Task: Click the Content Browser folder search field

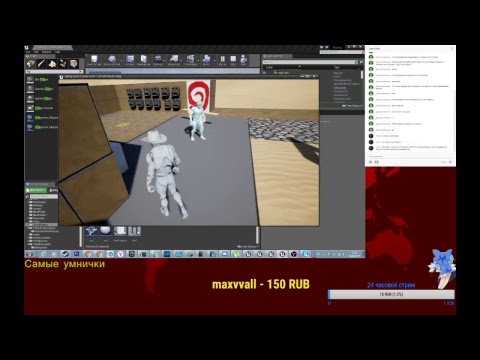Action: pos(43,196)
